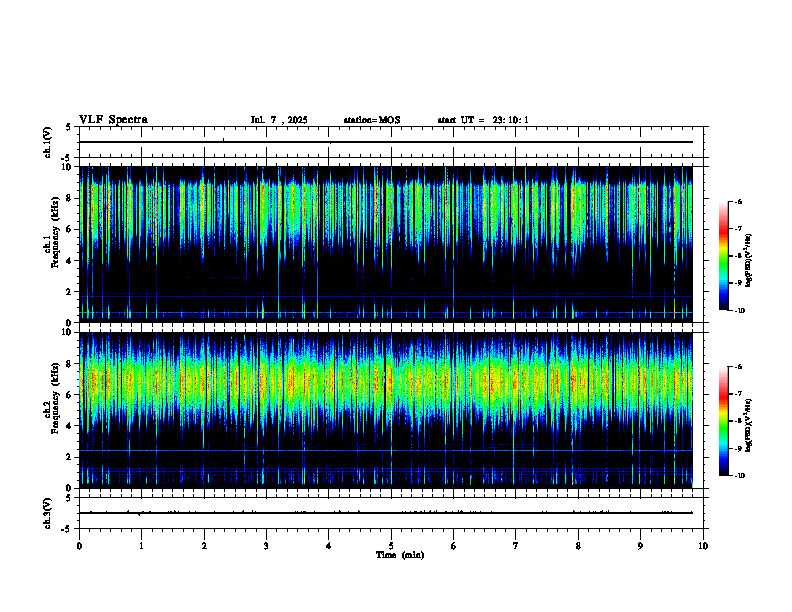
Task: Click the "-6" tick on ch.1 colorbar
Action: (738, 202)
